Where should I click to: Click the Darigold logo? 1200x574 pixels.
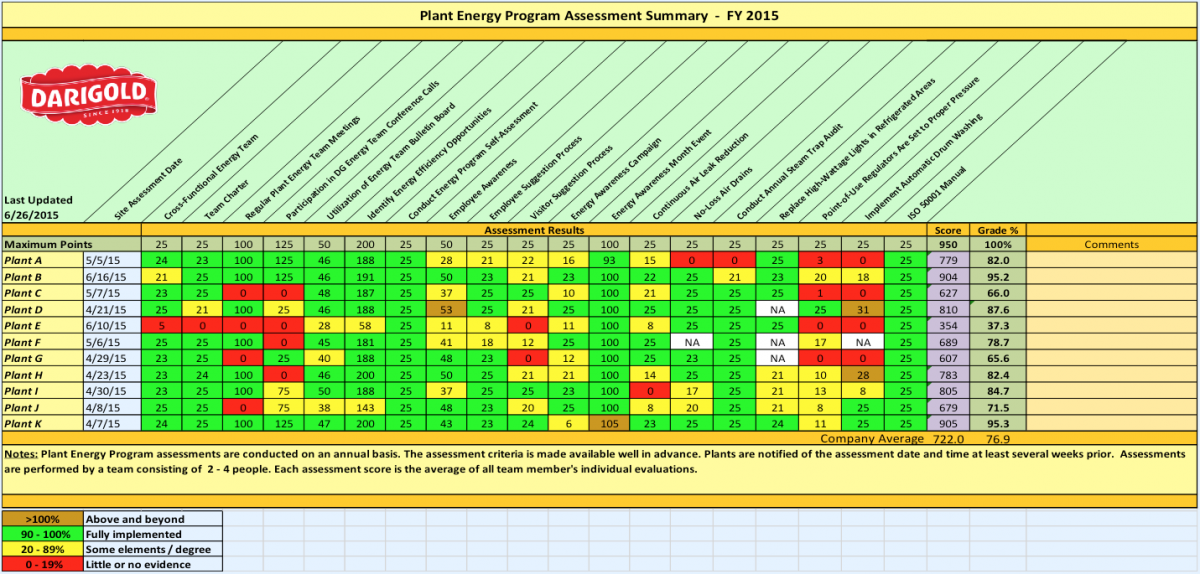click(89, 96)
